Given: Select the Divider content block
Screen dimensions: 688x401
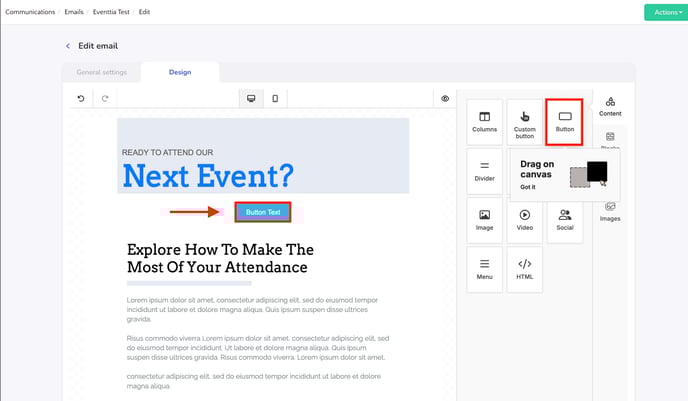Looking at the screenshot, I should pyautogui.click(x=484, y=171).
